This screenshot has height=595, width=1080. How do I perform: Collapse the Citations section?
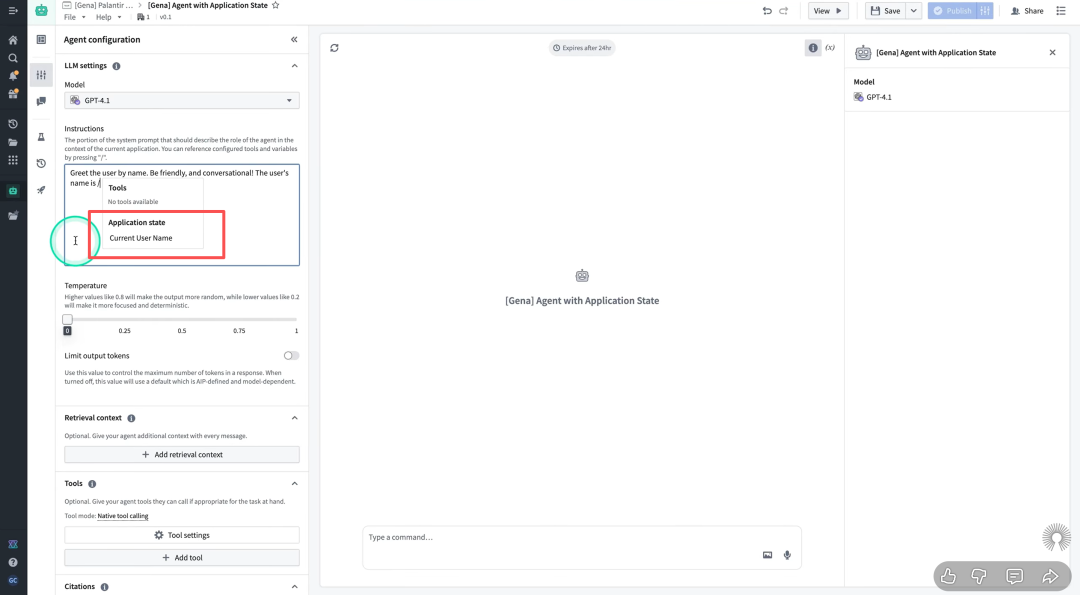click(x=294, y=587)
